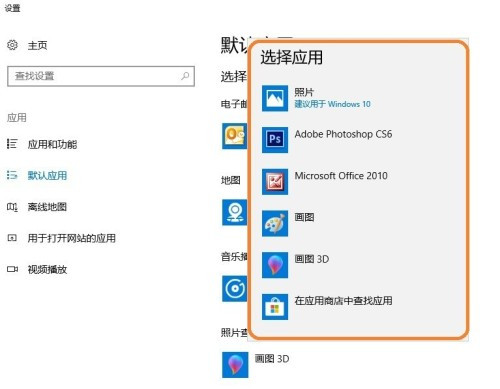Click the Outlook email default app icon
Viewport: 500px width, 389px height.
pos(235,136)
